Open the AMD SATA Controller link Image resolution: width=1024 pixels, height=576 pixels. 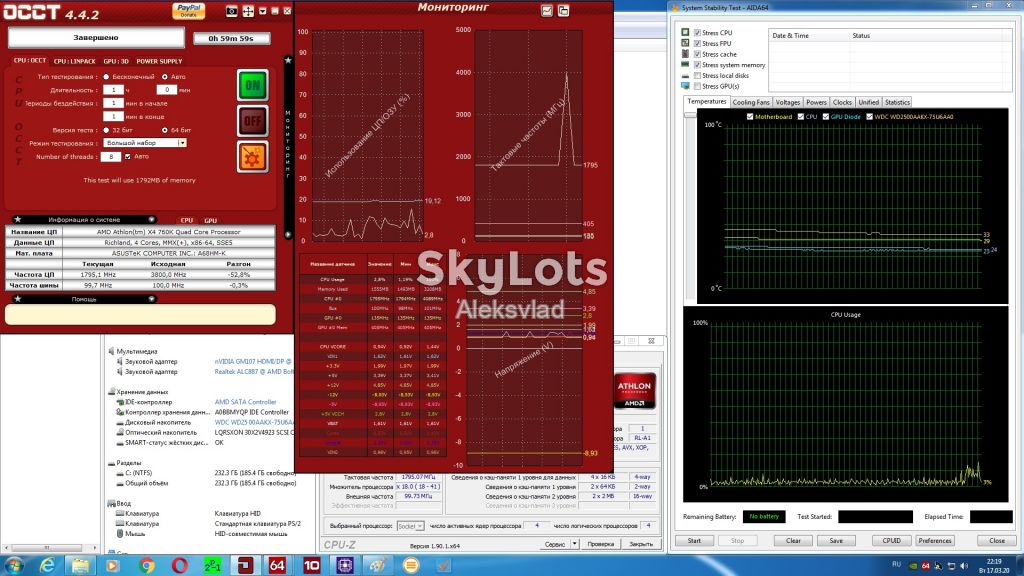[246, 402]
